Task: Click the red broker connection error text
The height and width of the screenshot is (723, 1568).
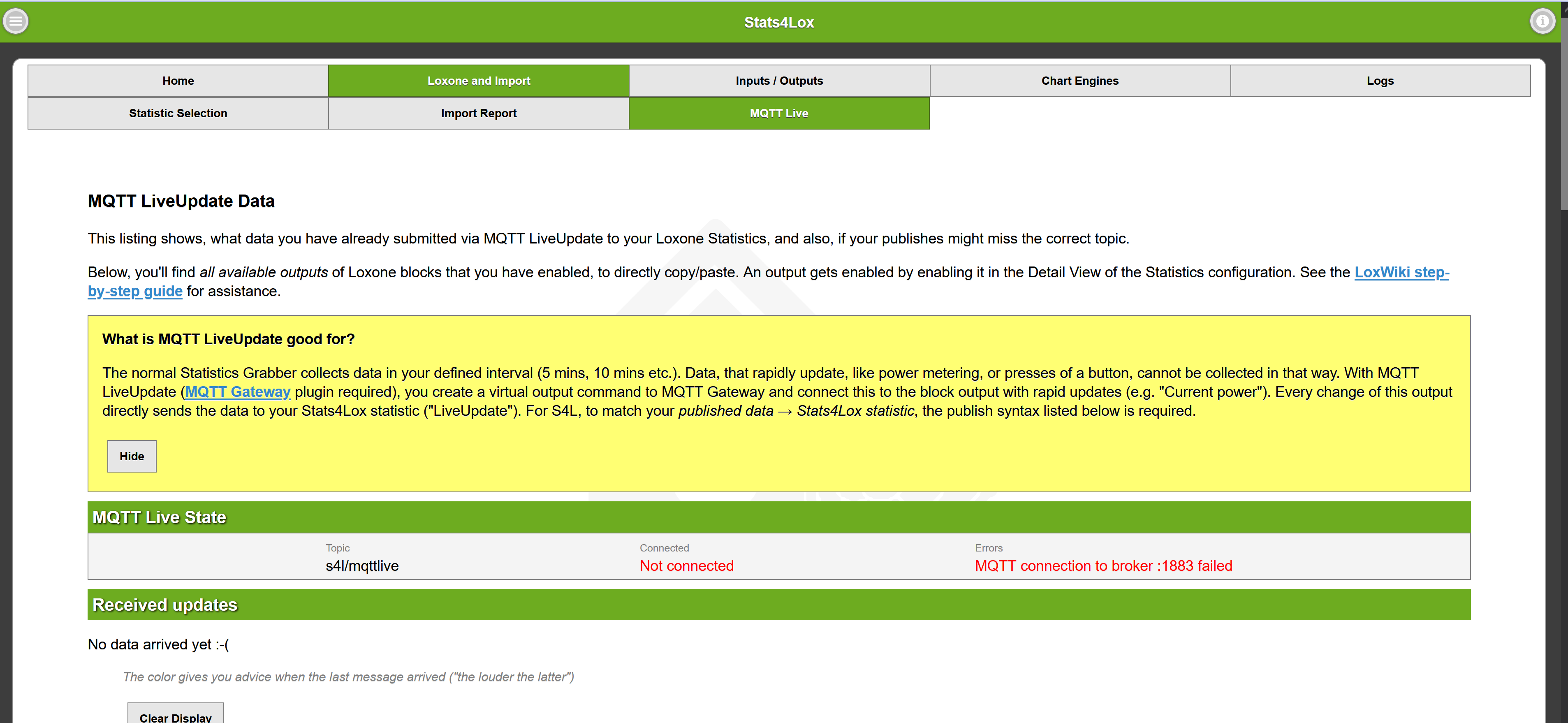Action: [1103, 566]
